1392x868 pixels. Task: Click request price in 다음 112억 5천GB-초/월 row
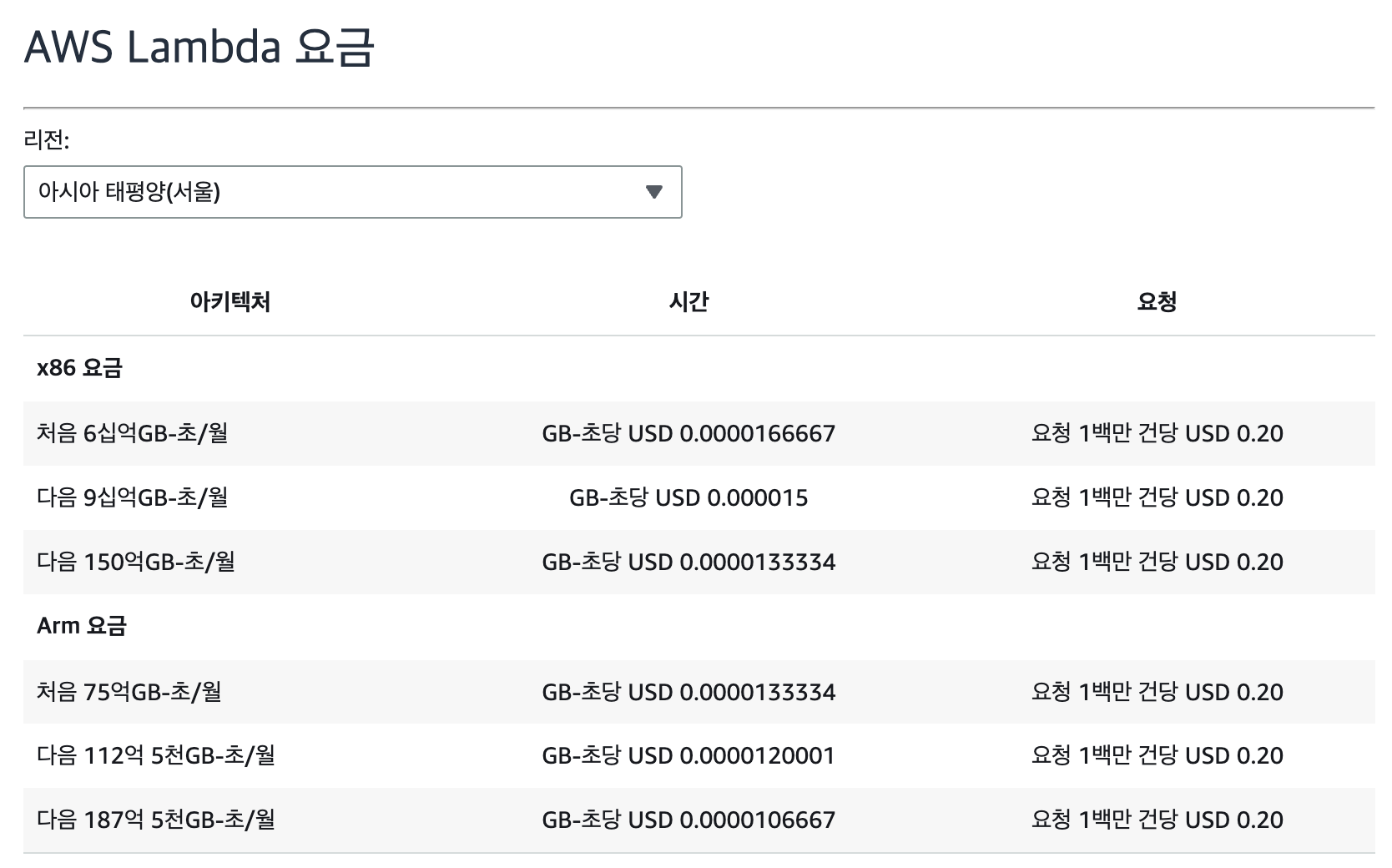pos(1157,755)
